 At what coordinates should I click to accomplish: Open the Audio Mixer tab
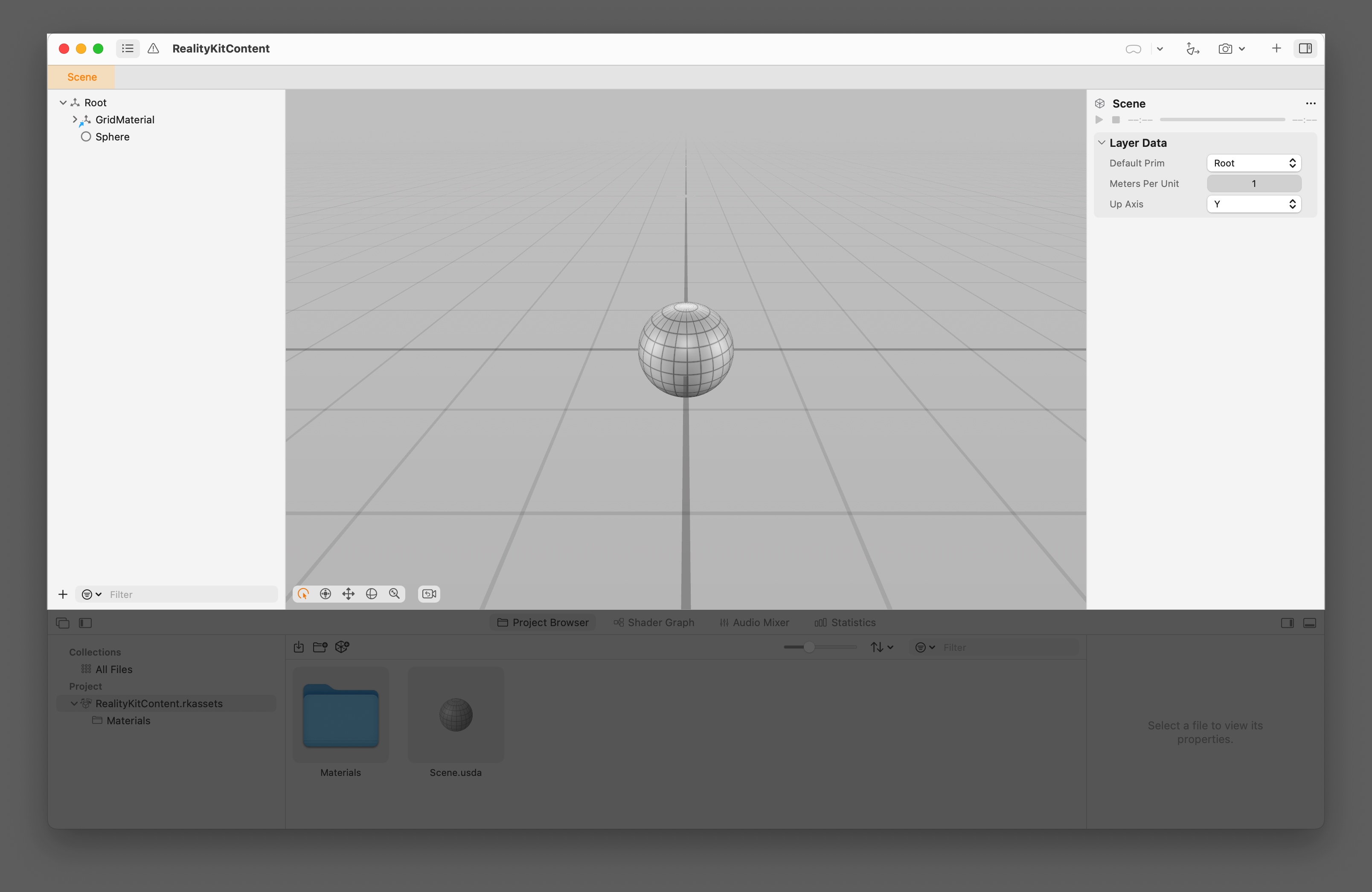pyautogui.click(x=754, y=622)
